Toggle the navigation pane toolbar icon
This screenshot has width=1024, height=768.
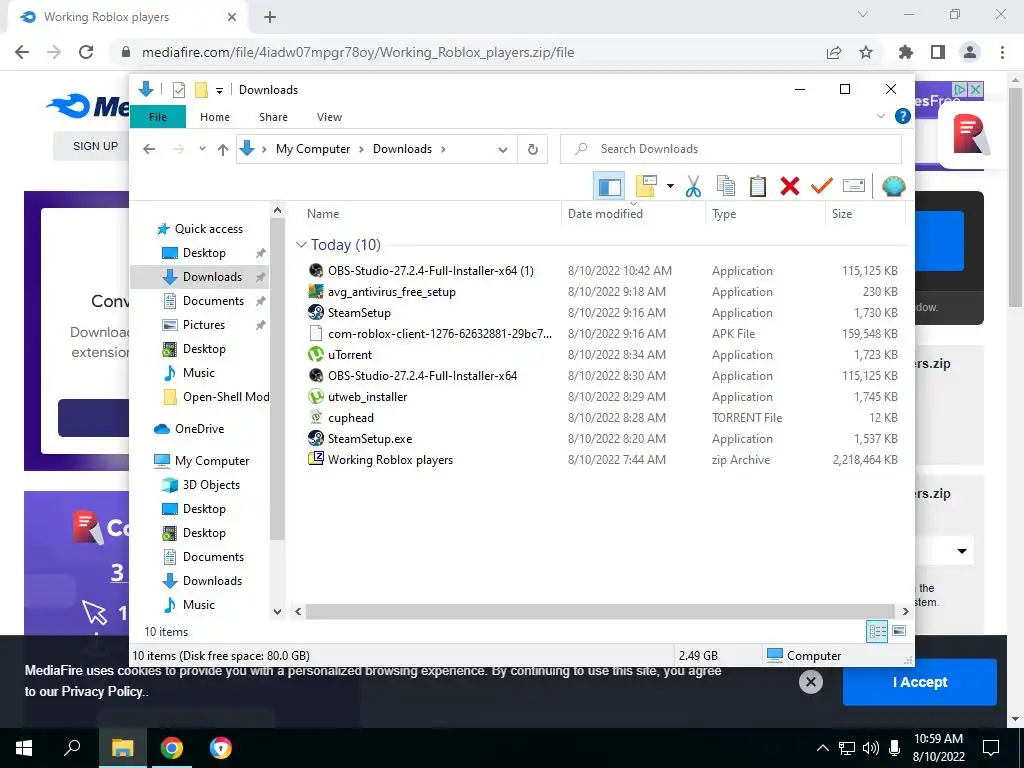point(609,186)
